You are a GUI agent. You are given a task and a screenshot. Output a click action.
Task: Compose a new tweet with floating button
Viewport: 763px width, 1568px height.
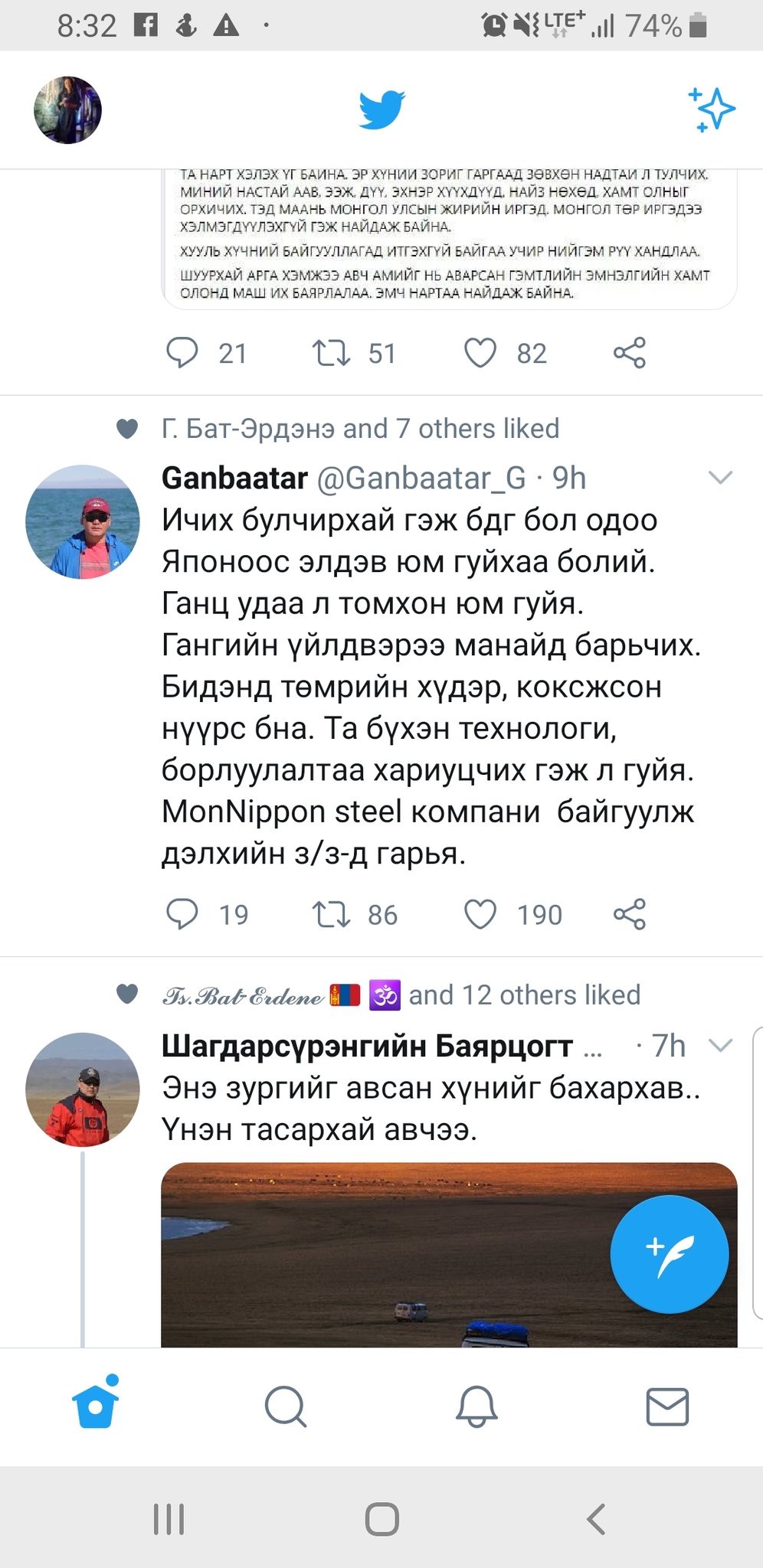tap(670, 1254)
